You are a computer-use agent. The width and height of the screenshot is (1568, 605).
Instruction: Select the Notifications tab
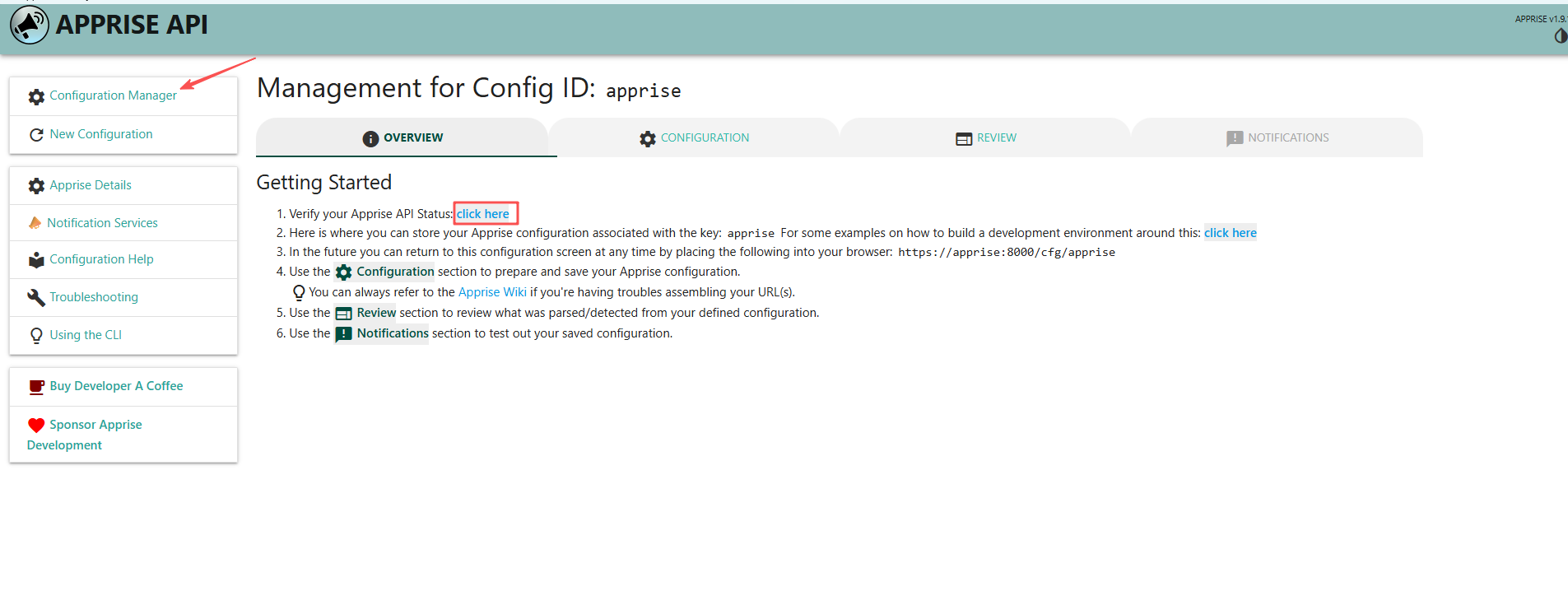pos(1277,137)
